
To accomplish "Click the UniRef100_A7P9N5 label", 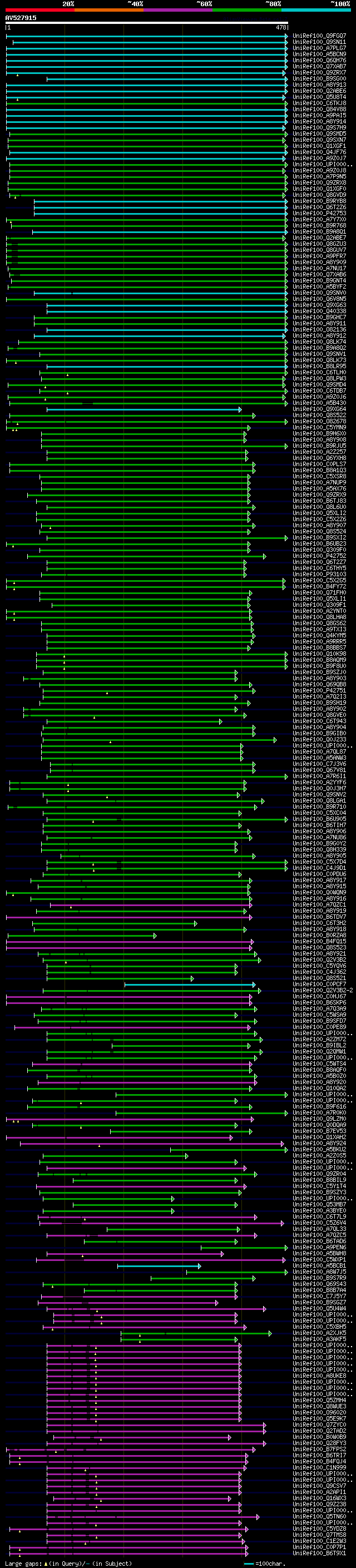I will coord(319,176).
